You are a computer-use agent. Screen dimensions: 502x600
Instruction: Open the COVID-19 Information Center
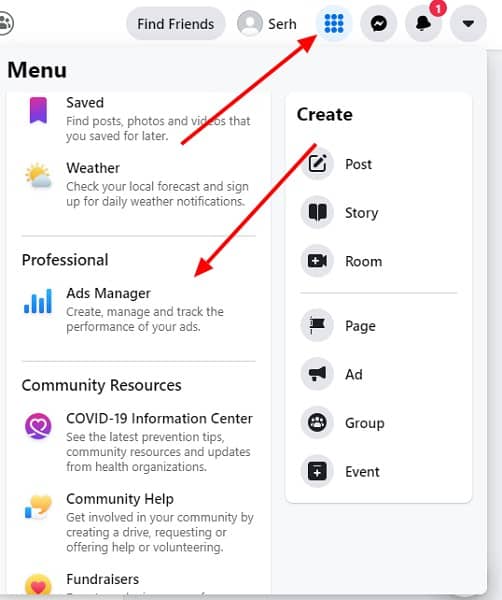[x=139, y=442]
